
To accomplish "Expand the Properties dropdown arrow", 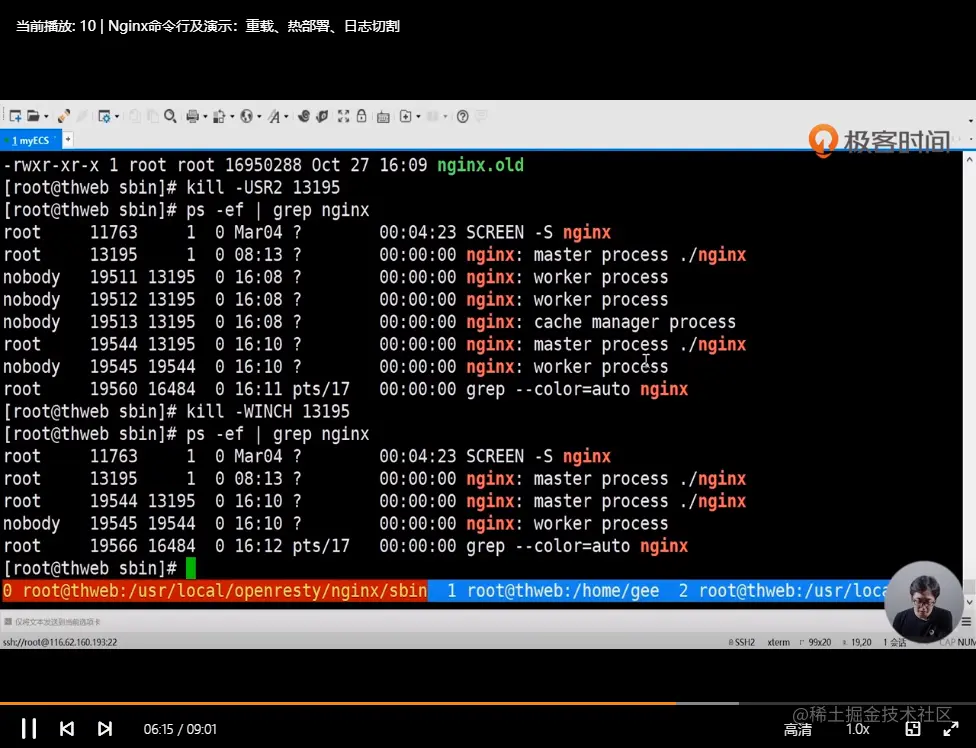I will 117,116.
